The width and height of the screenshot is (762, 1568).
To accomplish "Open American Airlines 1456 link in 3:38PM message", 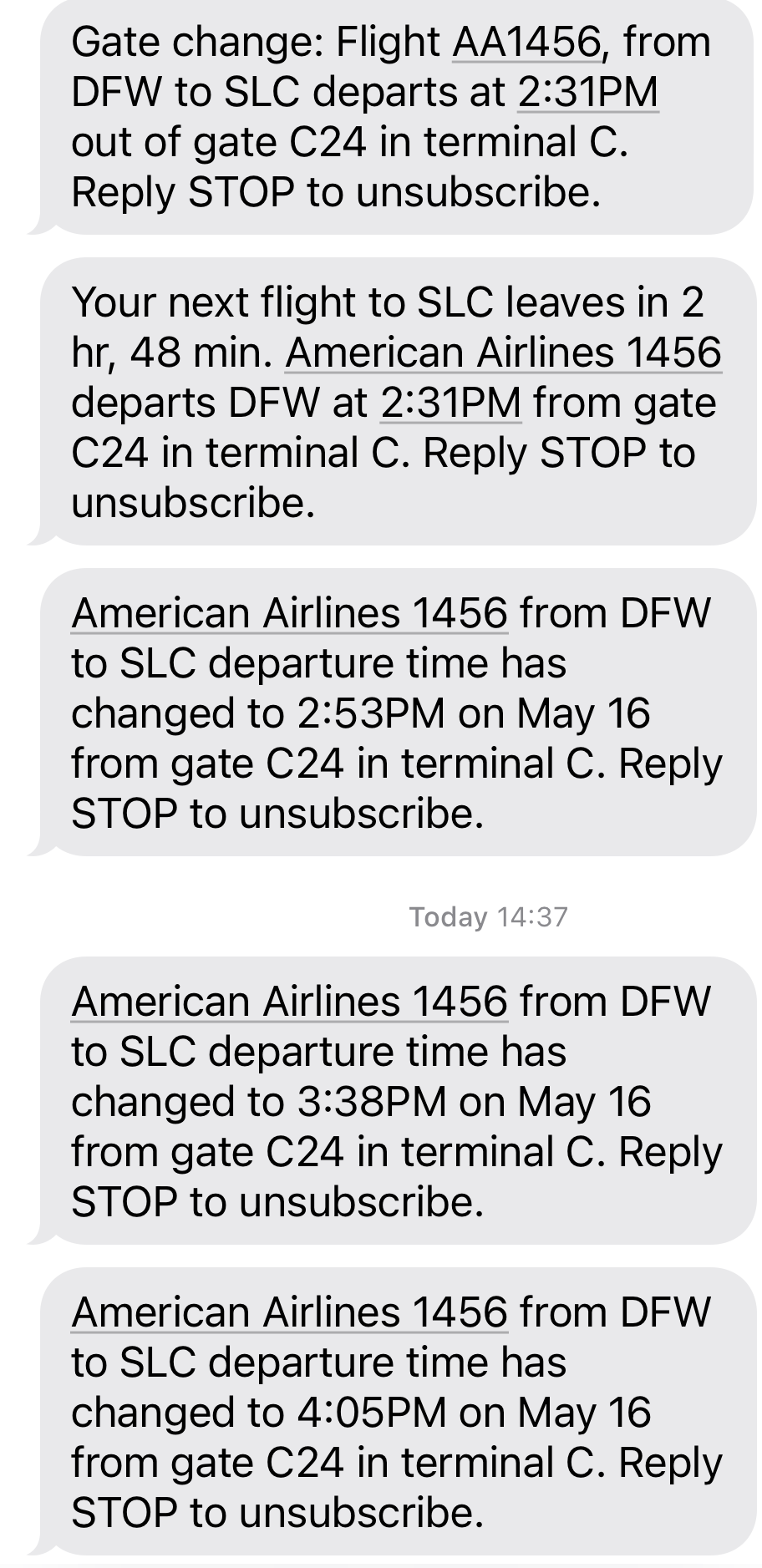I will 289,1001.
